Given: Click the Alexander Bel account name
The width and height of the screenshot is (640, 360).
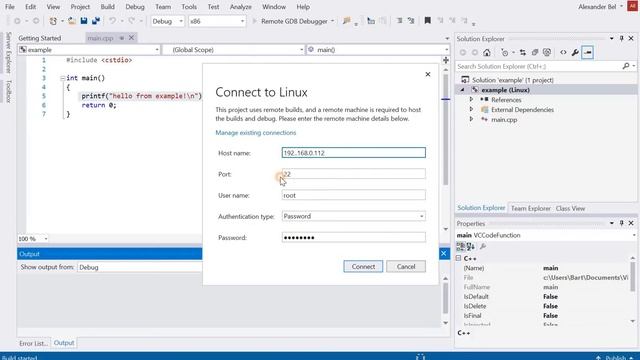Looking at the screenshot, I should pos(597,7).
